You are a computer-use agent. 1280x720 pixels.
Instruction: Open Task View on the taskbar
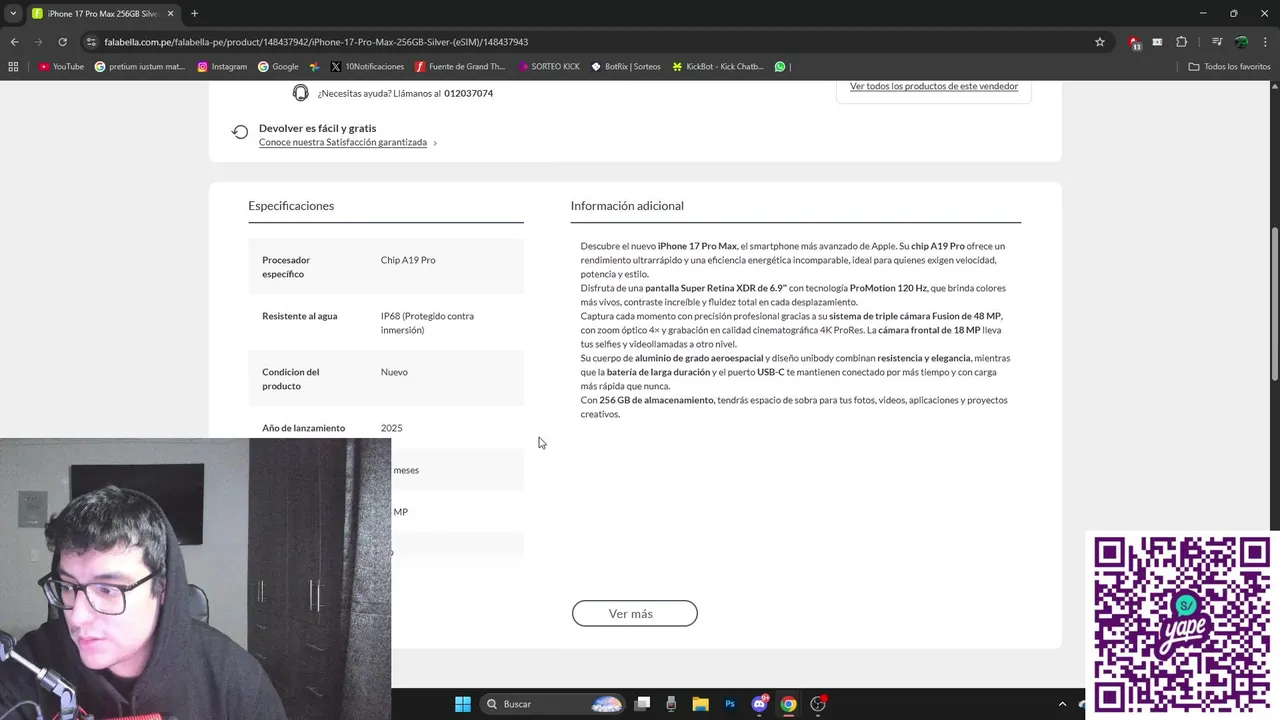click(643, 704)
